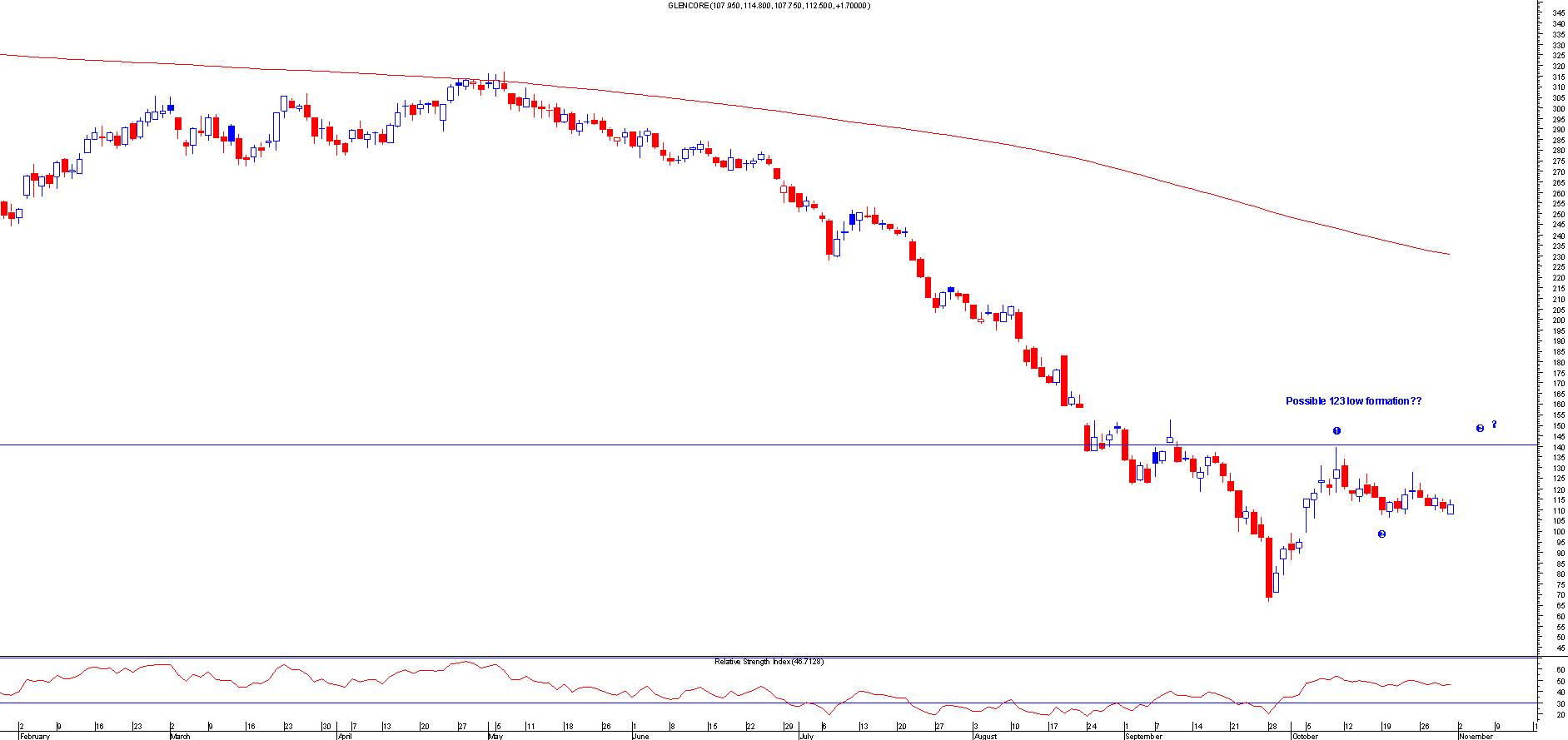The image size is (1568, 740).
Task: Click the August label on date axis
Action: 985,736
